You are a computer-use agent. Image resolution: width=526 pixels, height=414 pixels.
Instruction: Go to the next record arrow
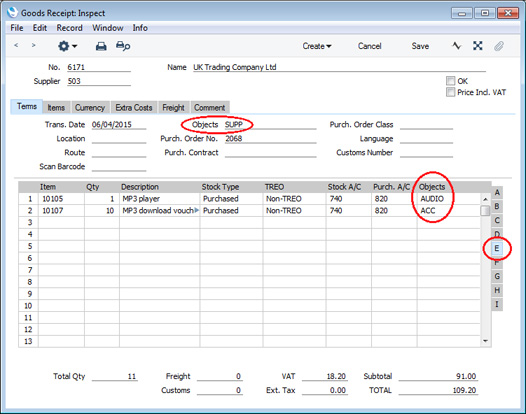point(33,45)
